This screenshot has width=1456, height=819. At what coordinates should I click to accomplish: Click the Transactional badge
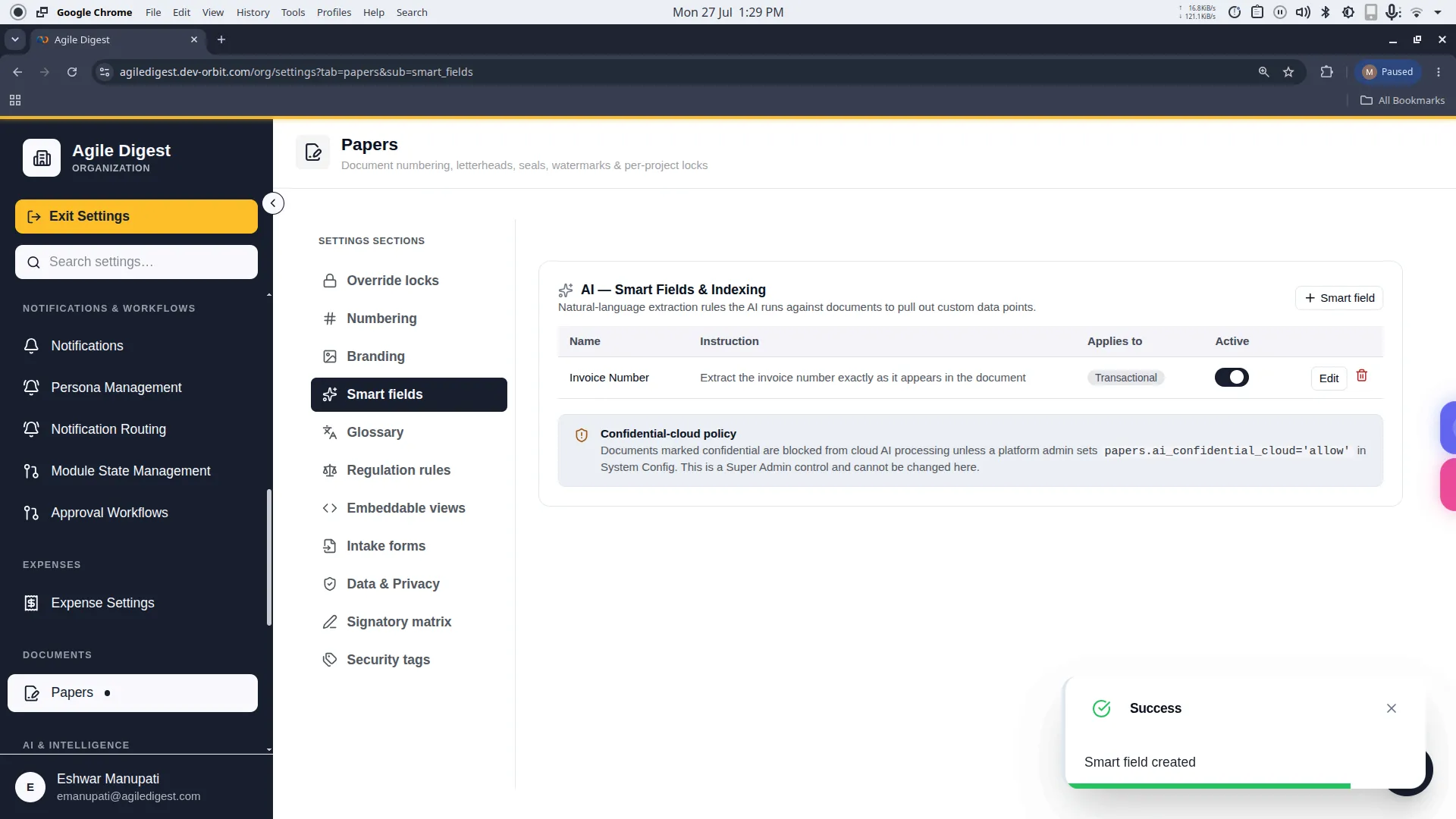click(x=1125, y=378)
